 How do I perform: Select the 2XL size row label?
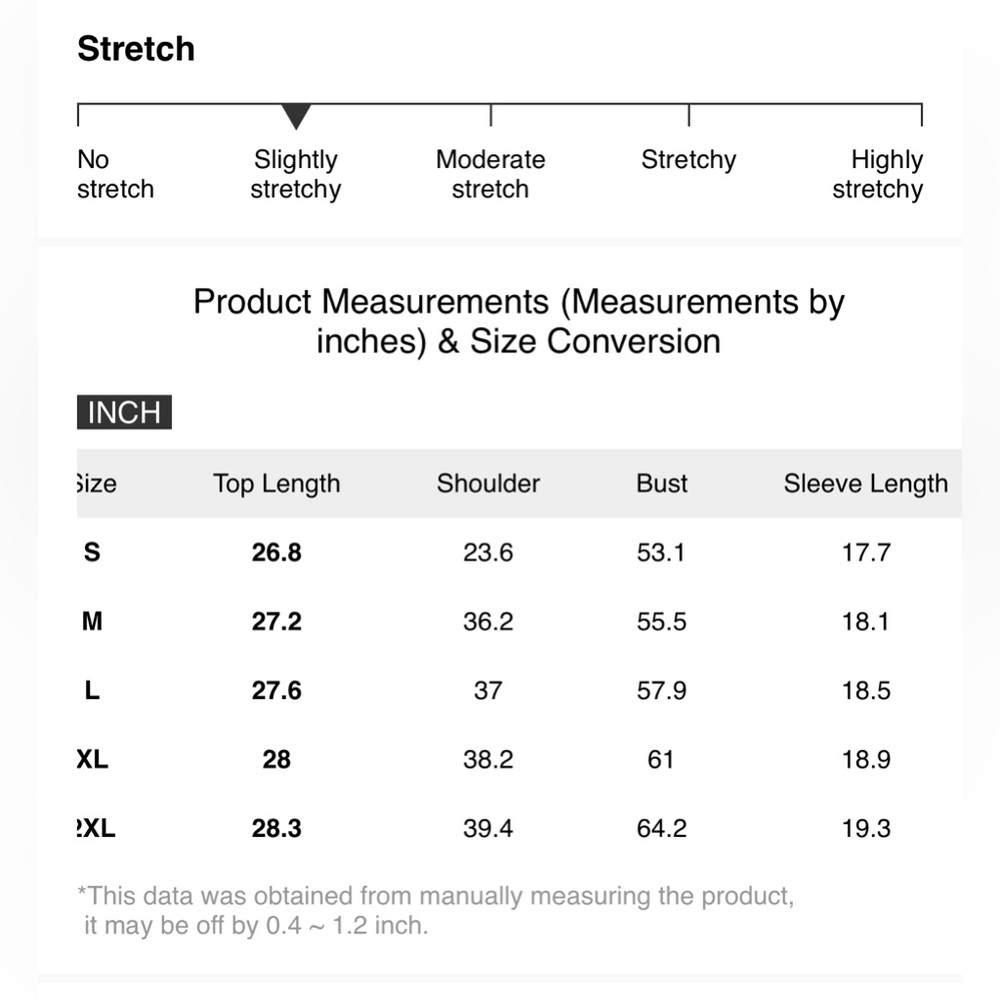[x=96, y=829]
